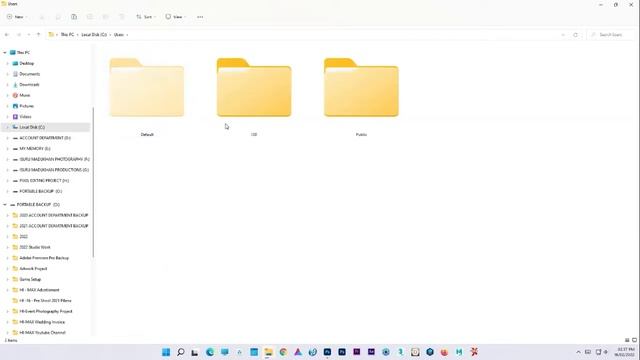The image size is (640, 360).
Task: Expand the Adobe Premiere Pro Backup folder arrow
Action: (x=7, y=258)
